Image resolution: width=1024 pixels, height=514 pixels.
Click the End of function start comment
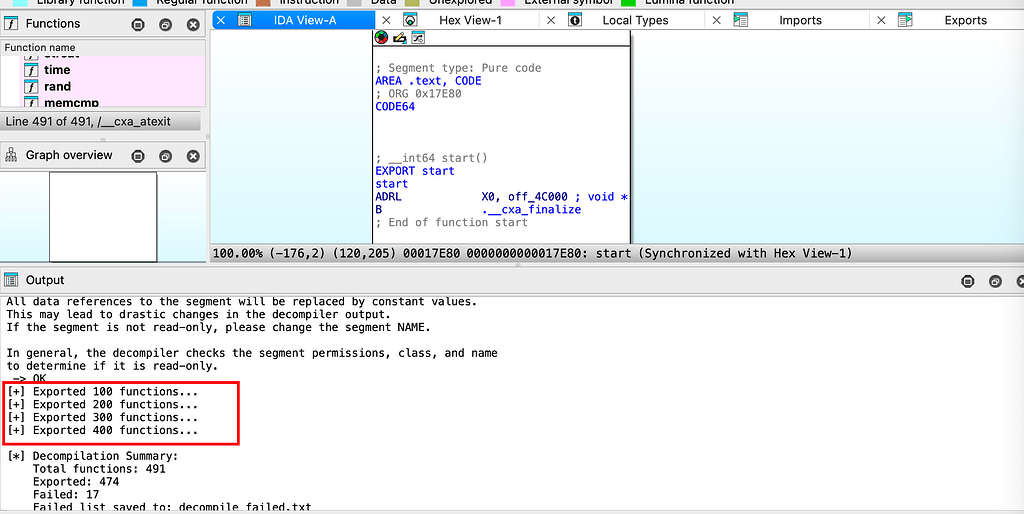451,223
